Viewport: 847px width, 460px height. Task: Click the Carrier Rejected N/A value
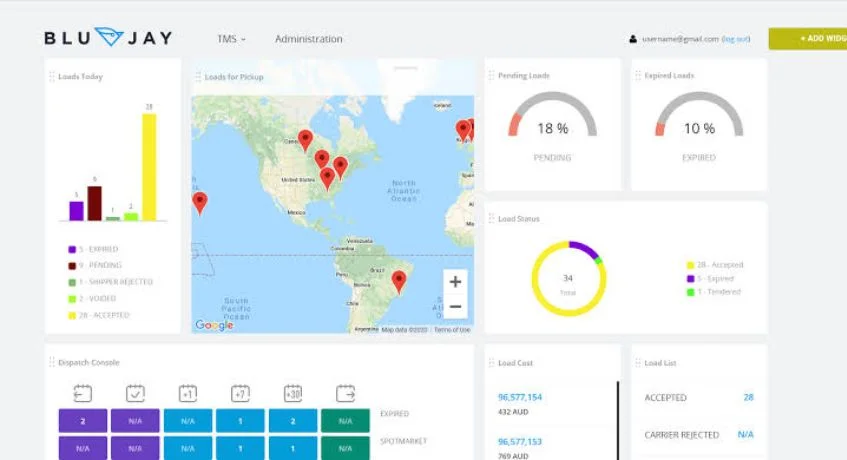(745, 435)
